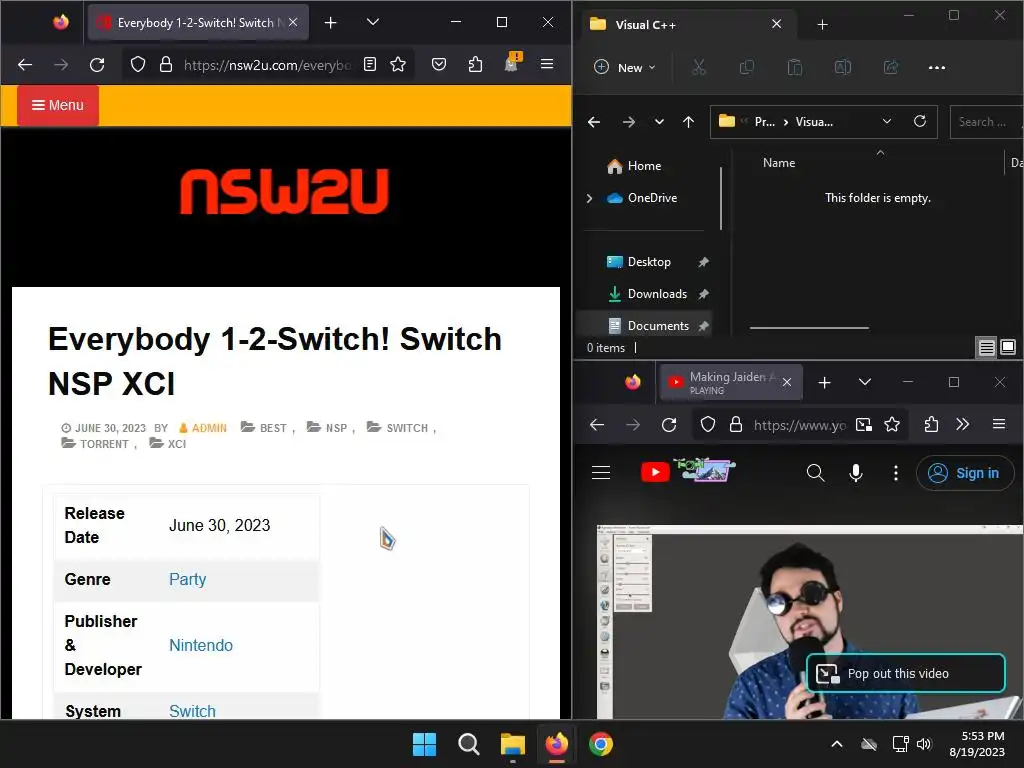Screen dimensions: 1024x768
Task: Open Windows Start menu
Action: click(424, 744)
